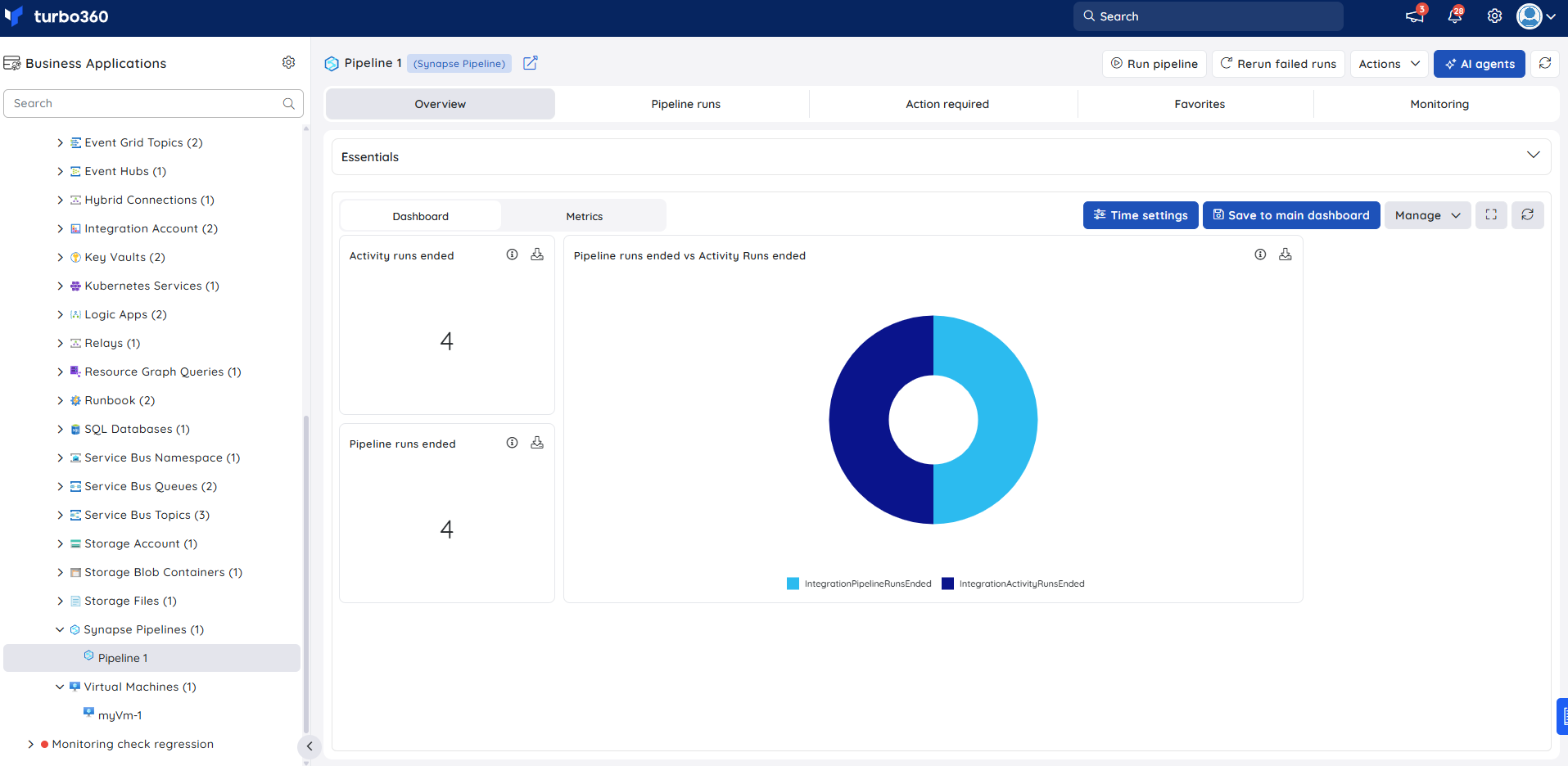The image size is (1568, 766).
Task: Click the Pipeline 1 hexagon icon in header
Action: (332, 63)
